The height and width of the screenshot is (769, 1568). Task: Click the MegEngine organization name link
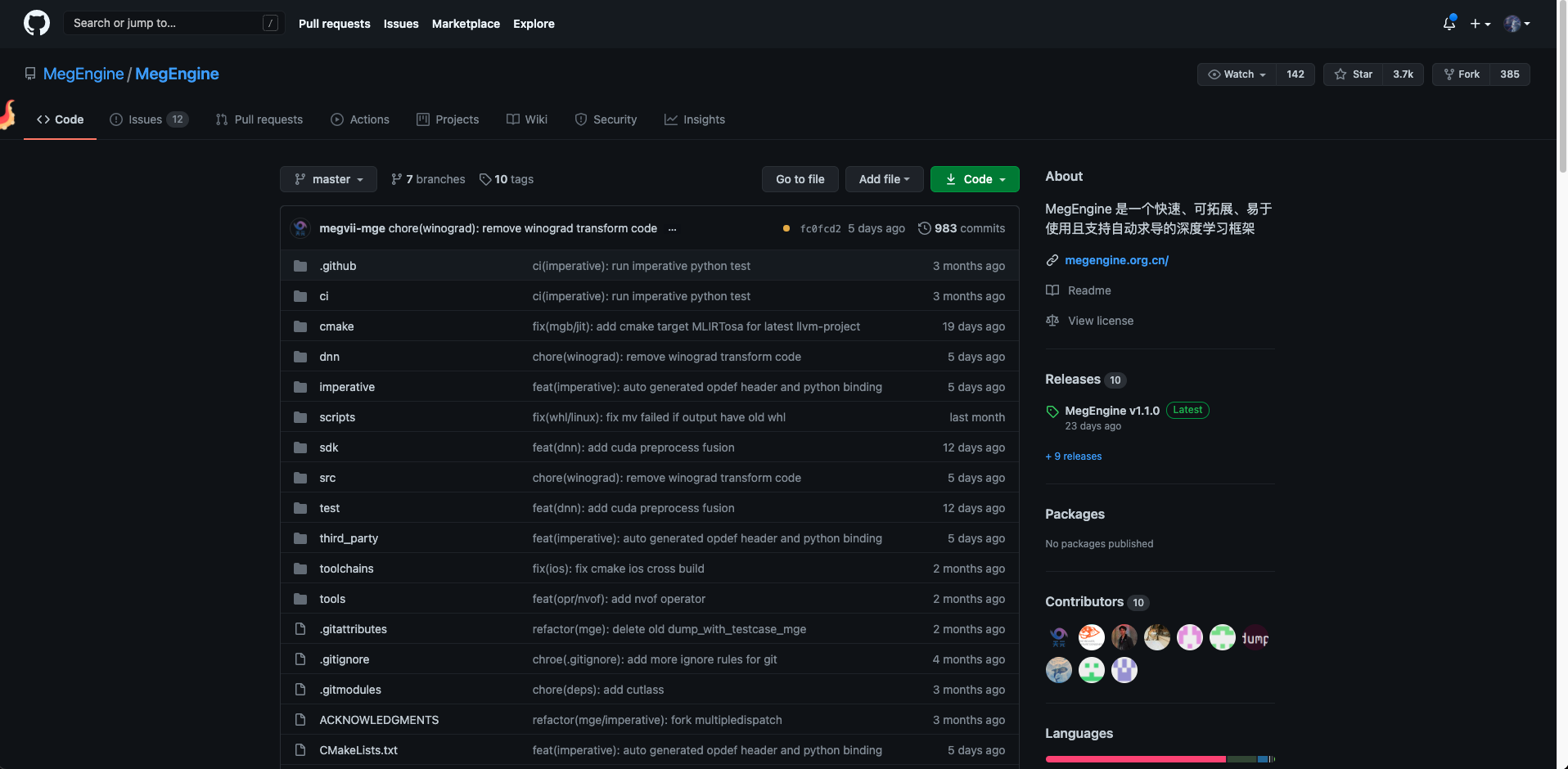click(x=83, y=74)
